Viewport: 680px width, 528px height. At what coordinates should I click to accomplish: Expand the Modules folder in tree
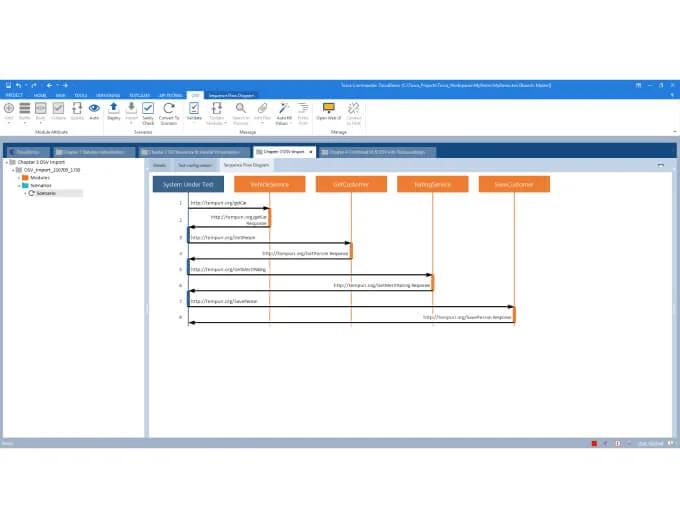click(x=19, y=177)
